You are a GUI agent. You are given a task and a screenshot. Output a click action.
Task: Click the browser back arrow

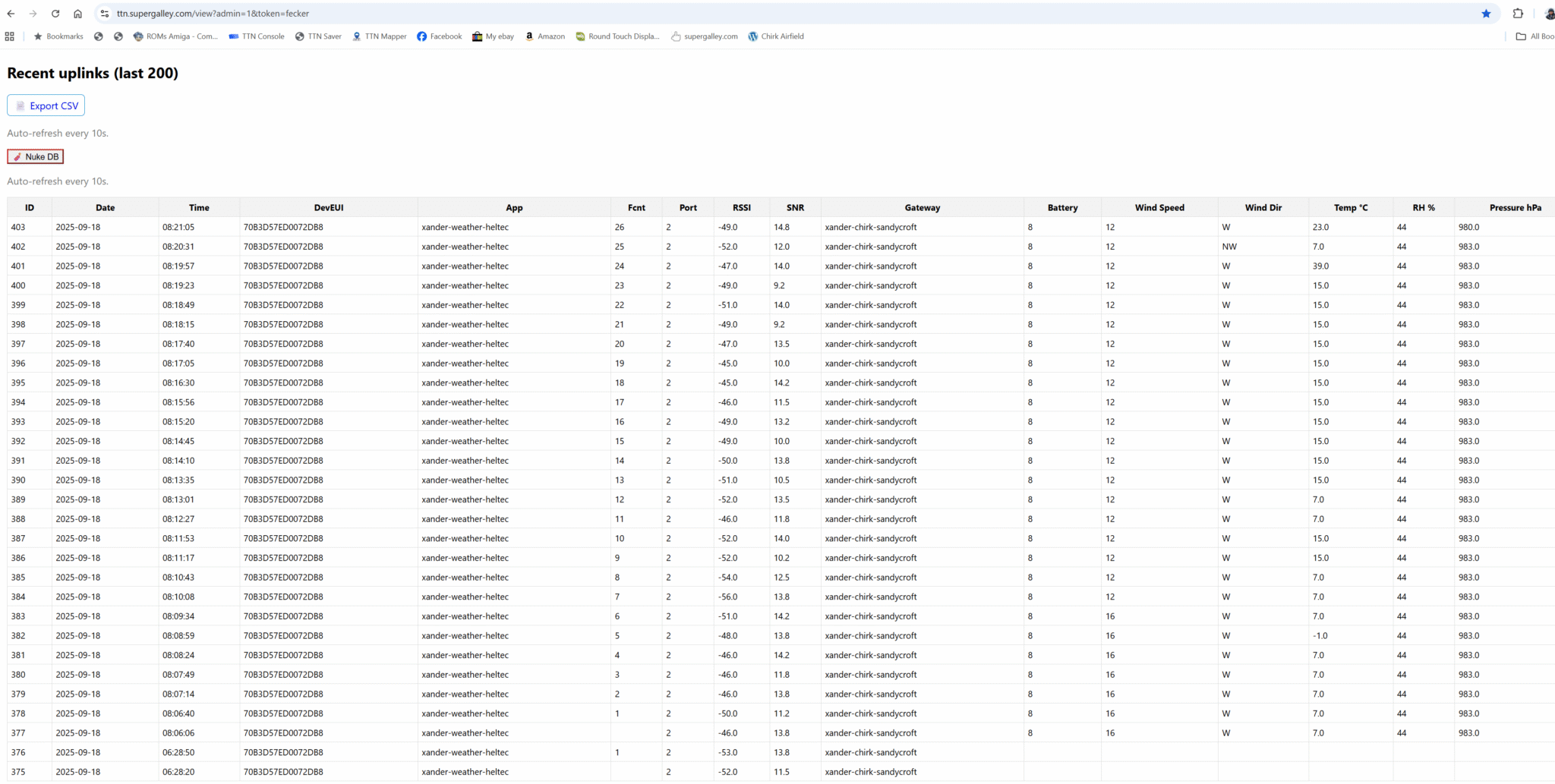[x=11, y=14]
